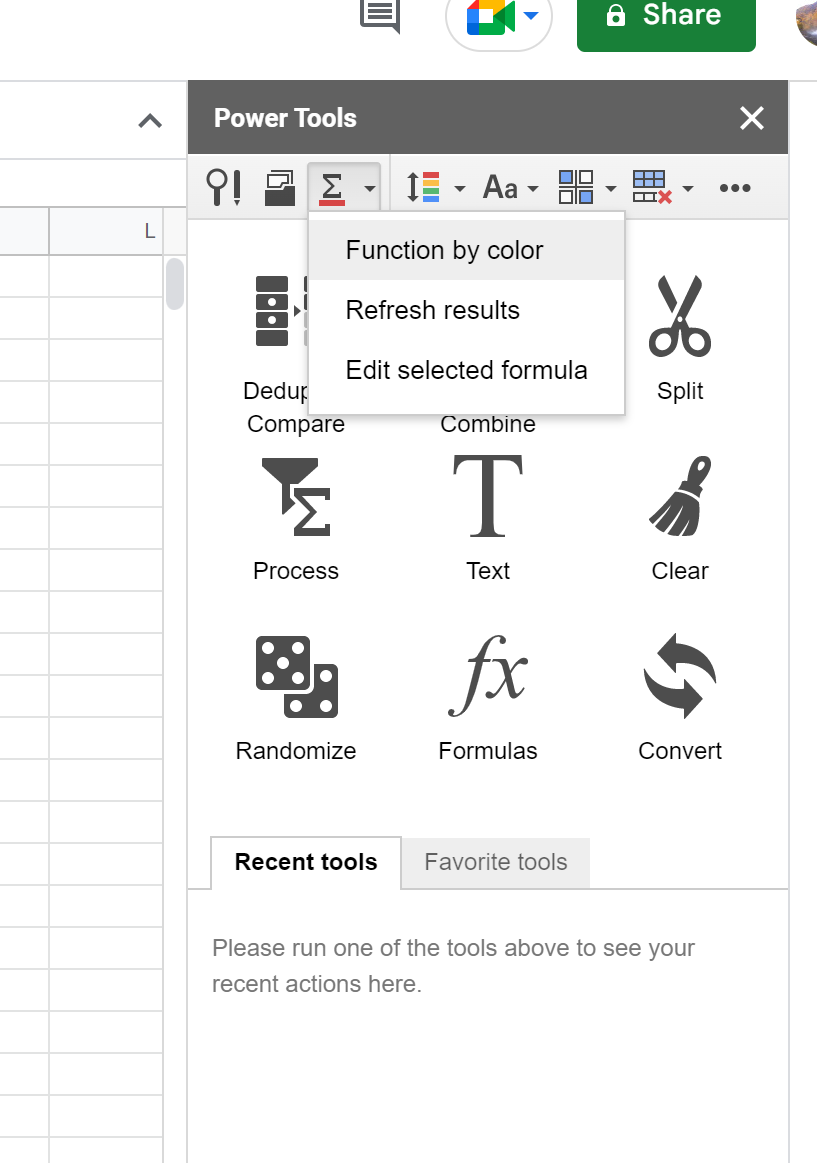Switch to the Favorite tools tab

(494, 861)
